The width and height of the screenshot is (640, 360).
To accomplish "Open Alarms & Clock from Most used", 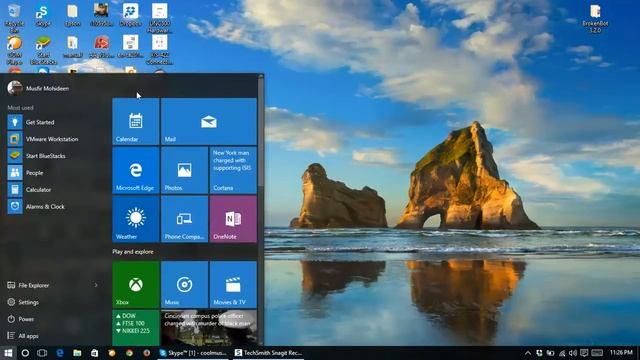I will point(55,207).
